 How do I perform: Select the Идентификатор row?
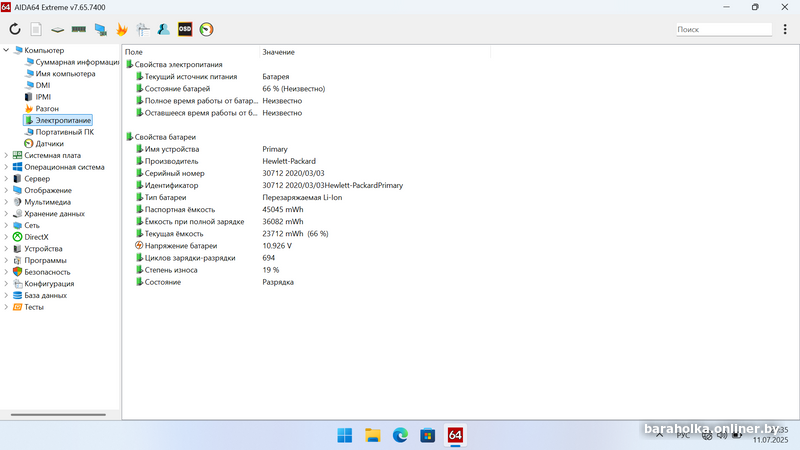tap(269, 185)
